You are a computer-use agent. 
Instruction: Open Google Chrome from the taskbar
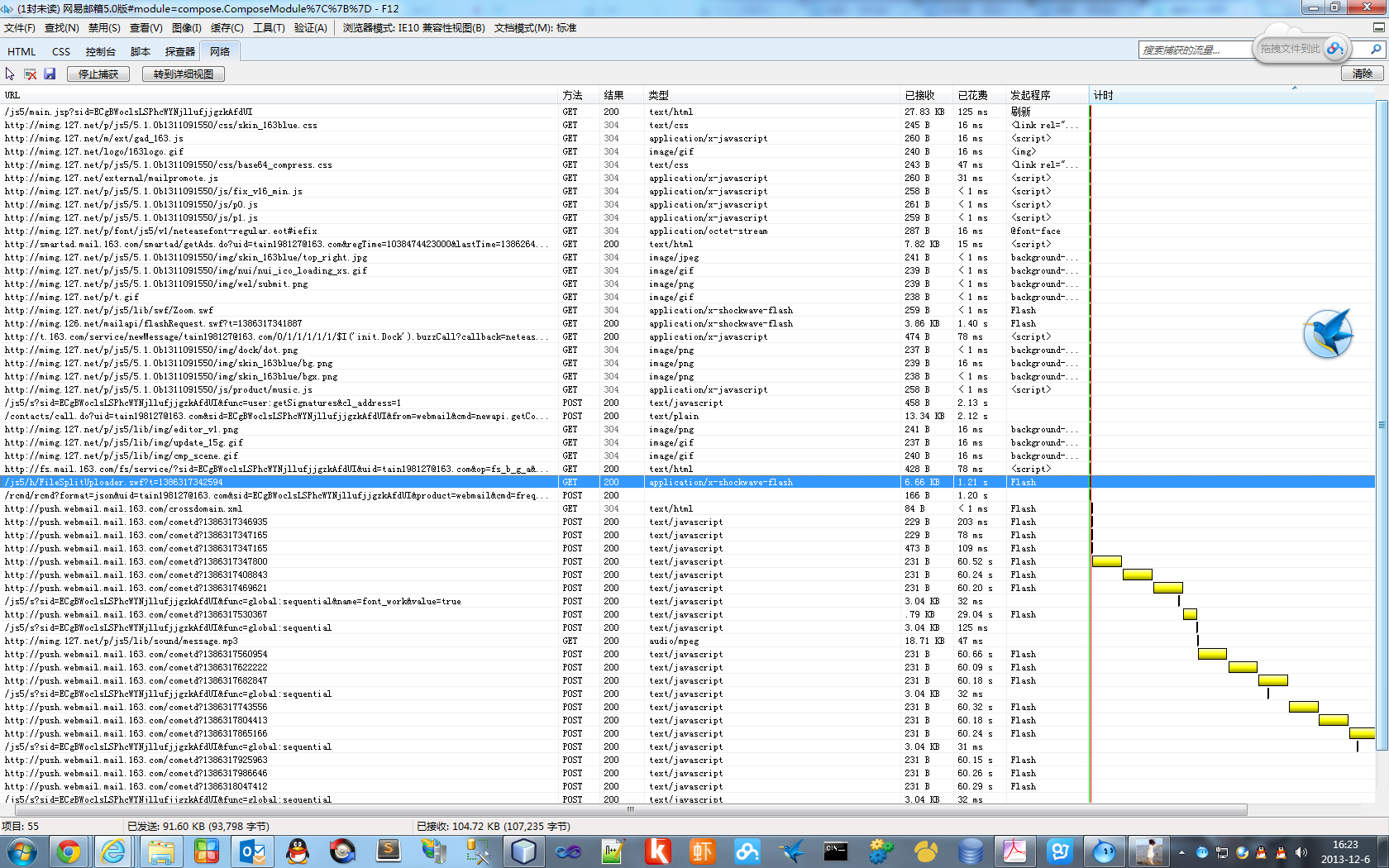[x=68, y=851]
